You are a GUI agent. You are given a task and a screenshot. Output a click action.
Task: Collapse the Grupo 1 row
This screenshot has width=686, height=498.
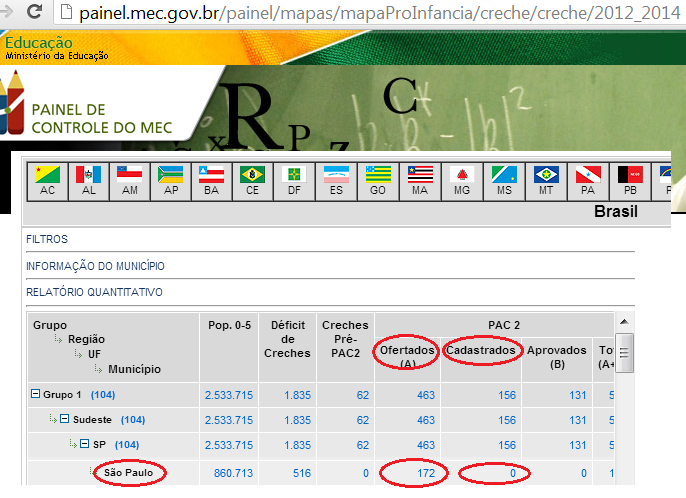coord(35,394)
